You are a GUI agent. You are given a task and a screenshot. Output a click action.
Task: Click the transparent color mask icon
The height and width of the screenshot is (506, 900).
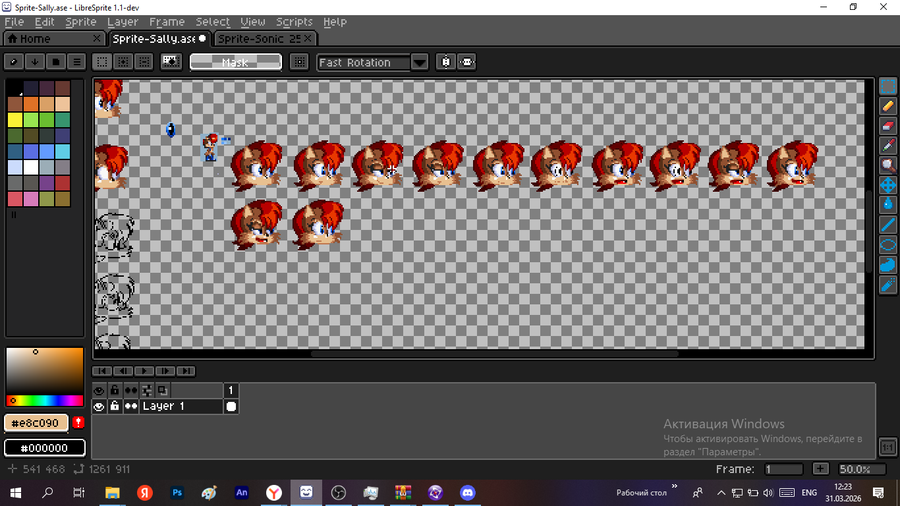point(171,62)
